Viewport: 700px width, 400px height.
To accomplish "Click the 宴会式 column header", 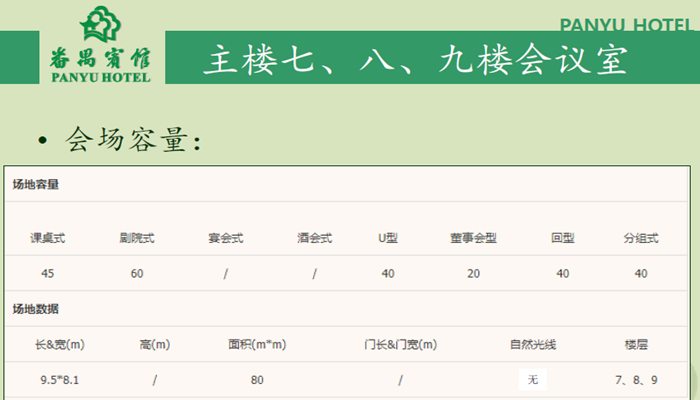I will pyautogui.click(x=226, y=239).
